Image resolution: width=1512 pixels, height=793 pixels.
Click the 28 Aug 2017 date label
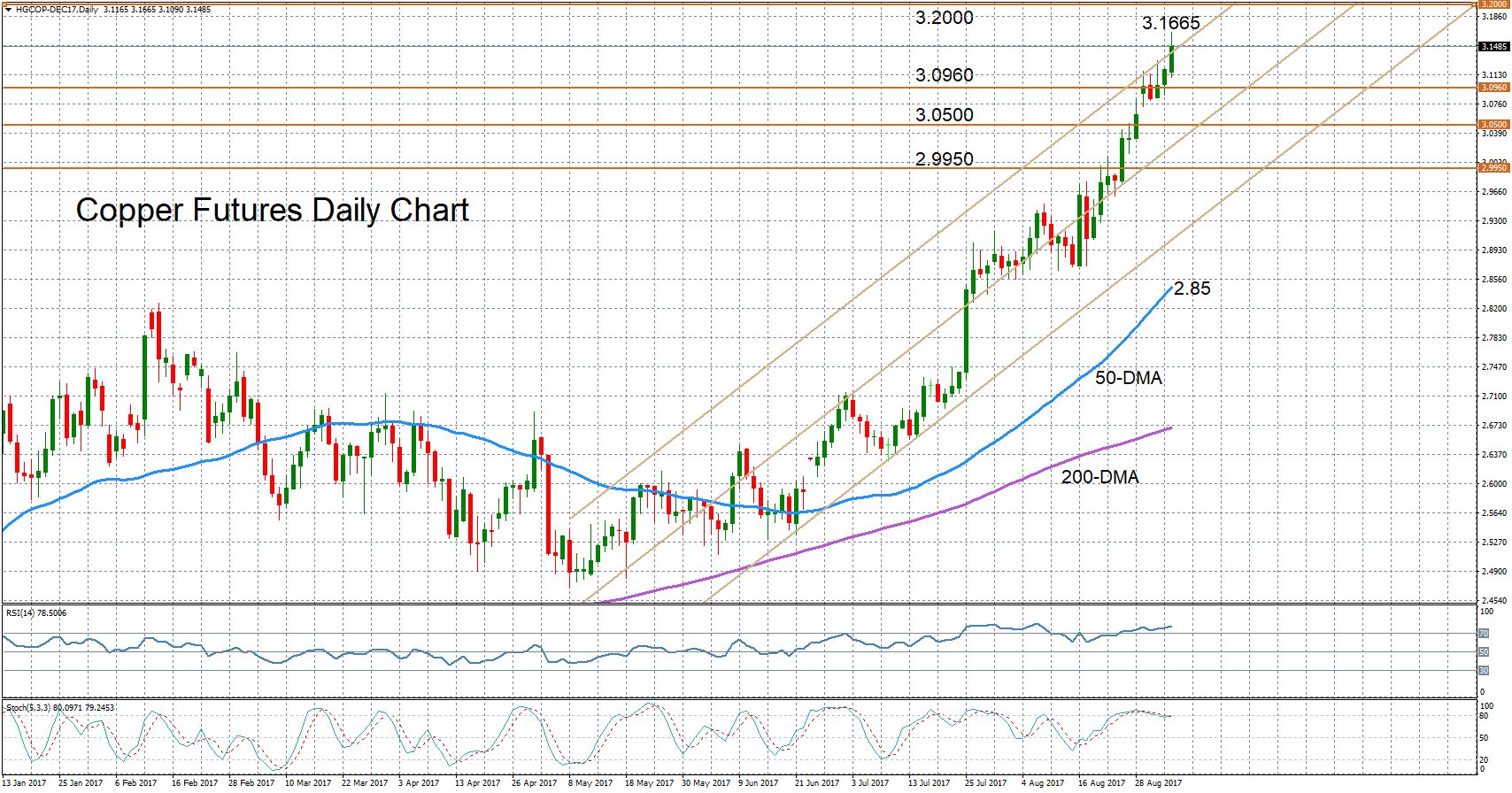pos(1158,782)
